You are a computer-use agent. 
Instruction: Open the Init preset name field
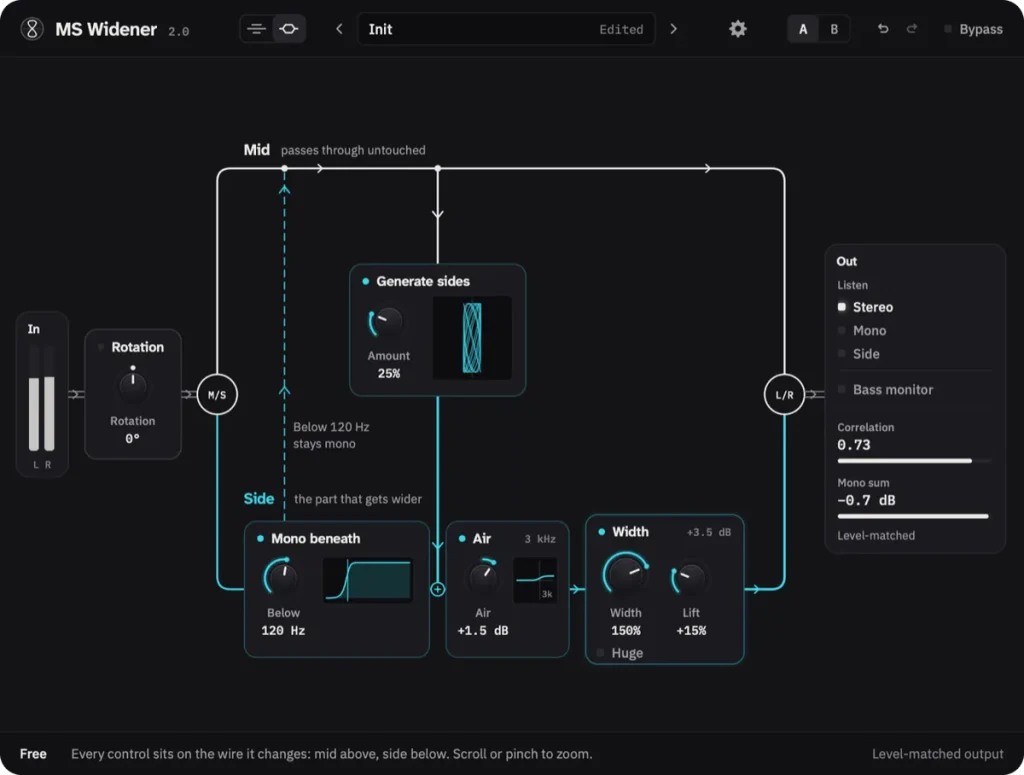point(506,29)
